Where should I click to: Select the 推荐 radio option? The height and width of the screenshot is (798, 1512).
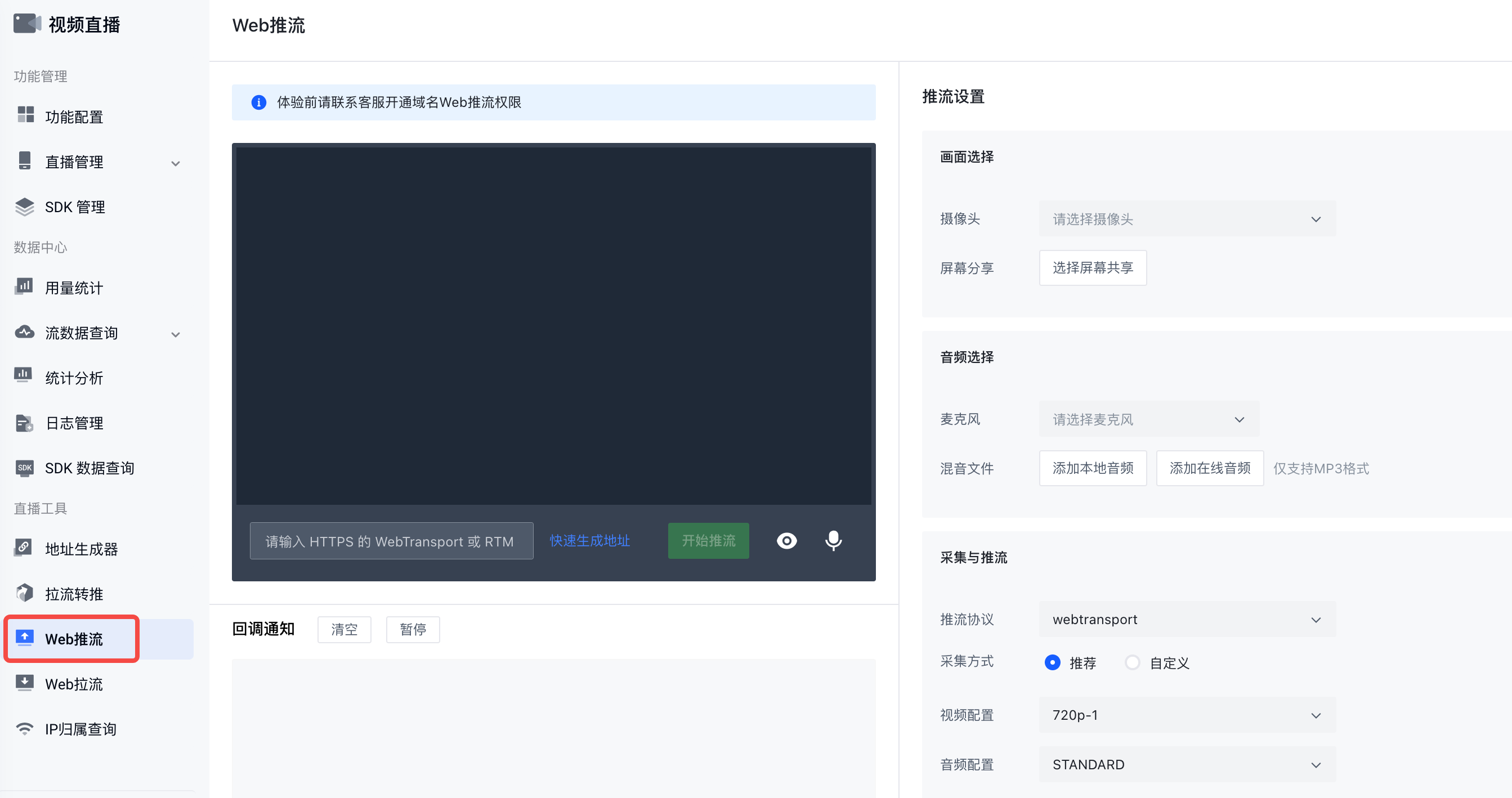(x=1053, y=662)
